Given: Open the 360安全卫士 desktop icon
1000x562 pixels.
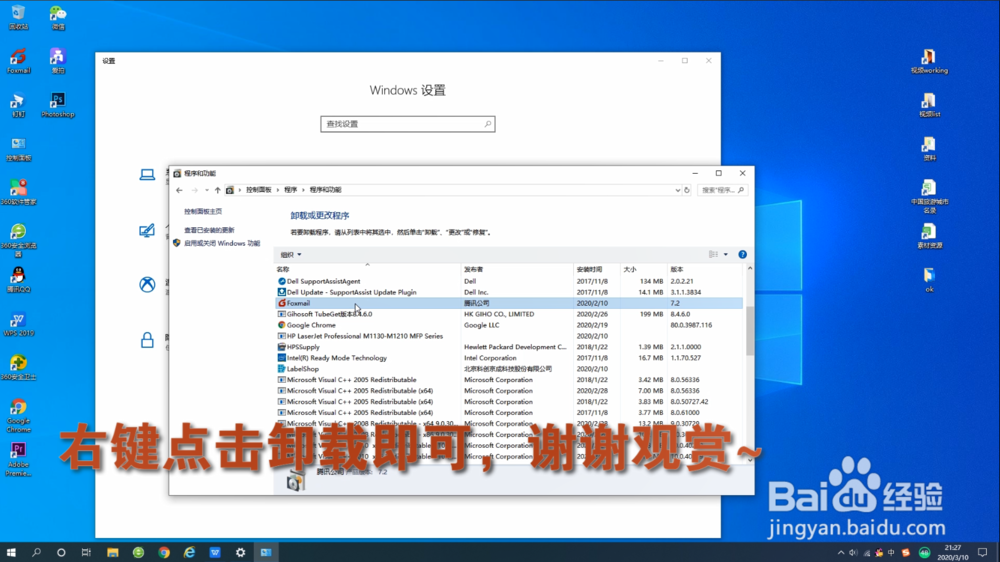Looking at the screenshot, I should (x=18, y=368).
